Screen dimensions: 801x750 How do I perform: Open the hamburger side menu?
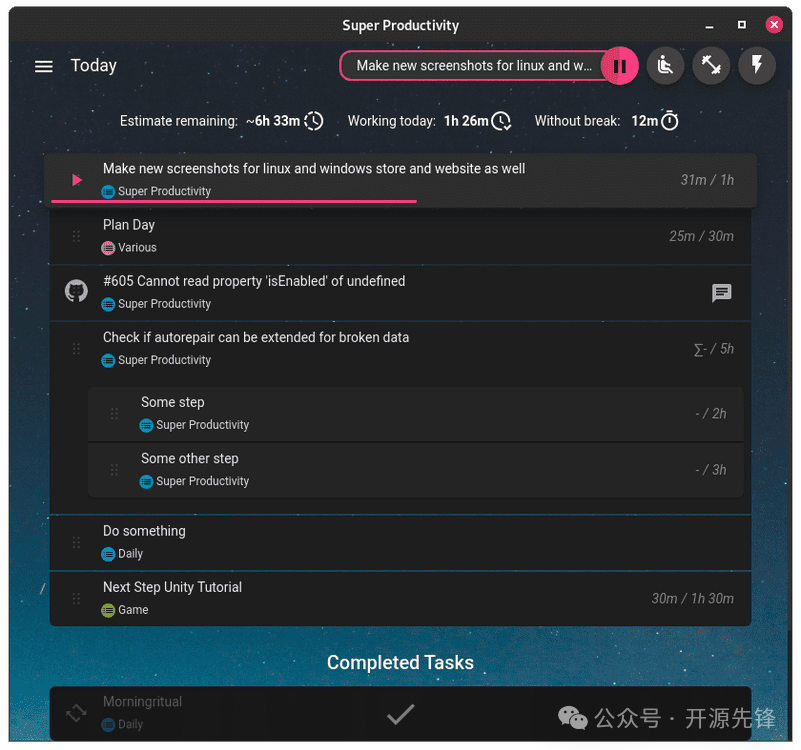click(x=43, y=66)
